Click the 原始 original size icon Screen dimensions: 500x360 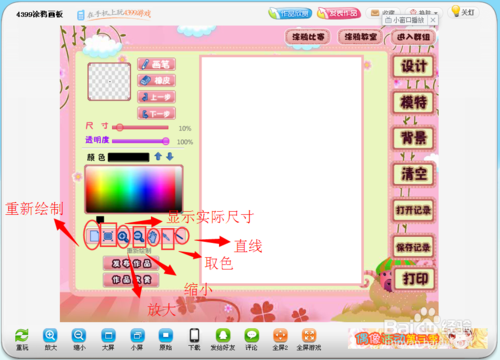pos(166,335)
